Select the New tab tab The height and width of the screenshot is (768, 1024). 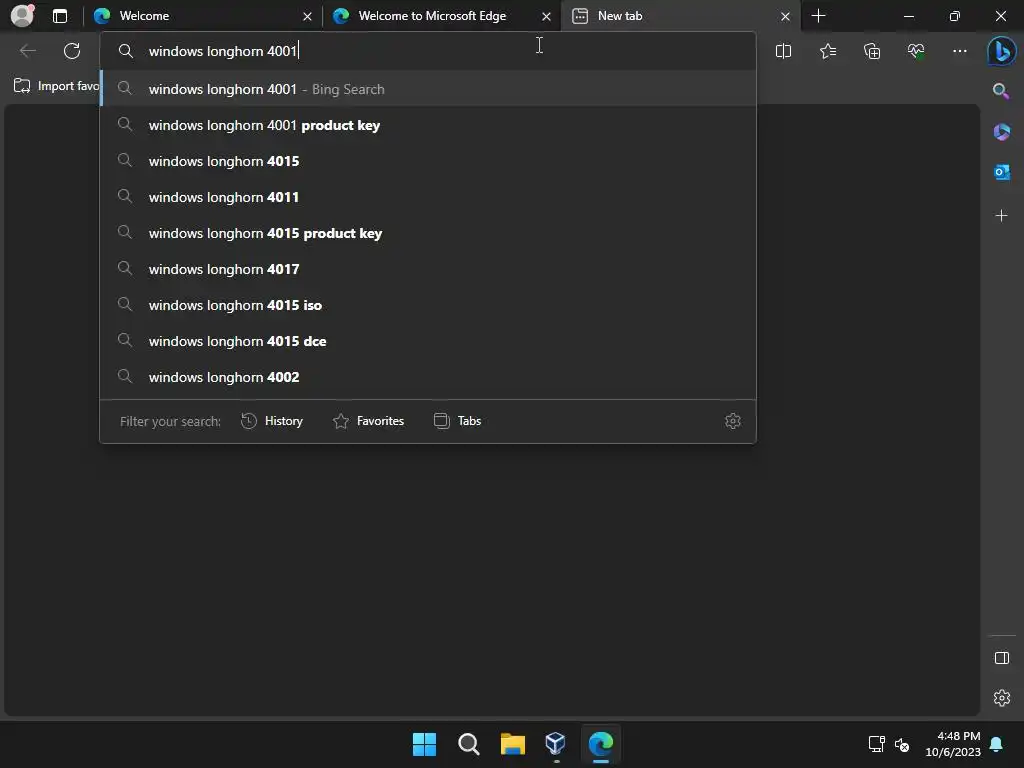[x=679, y=16]
